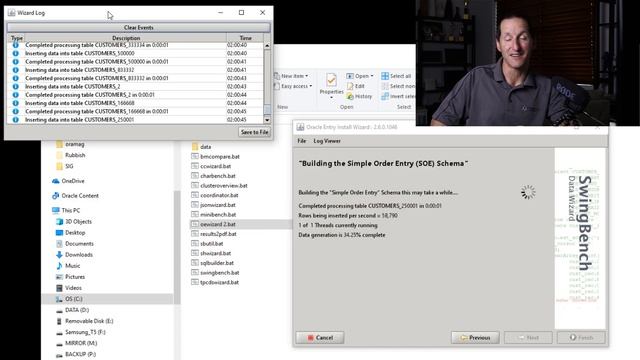This screenshot has width=640, height=360.
Task: Open the Easy access dropdown in Explorer
Action: click(293, 86)
